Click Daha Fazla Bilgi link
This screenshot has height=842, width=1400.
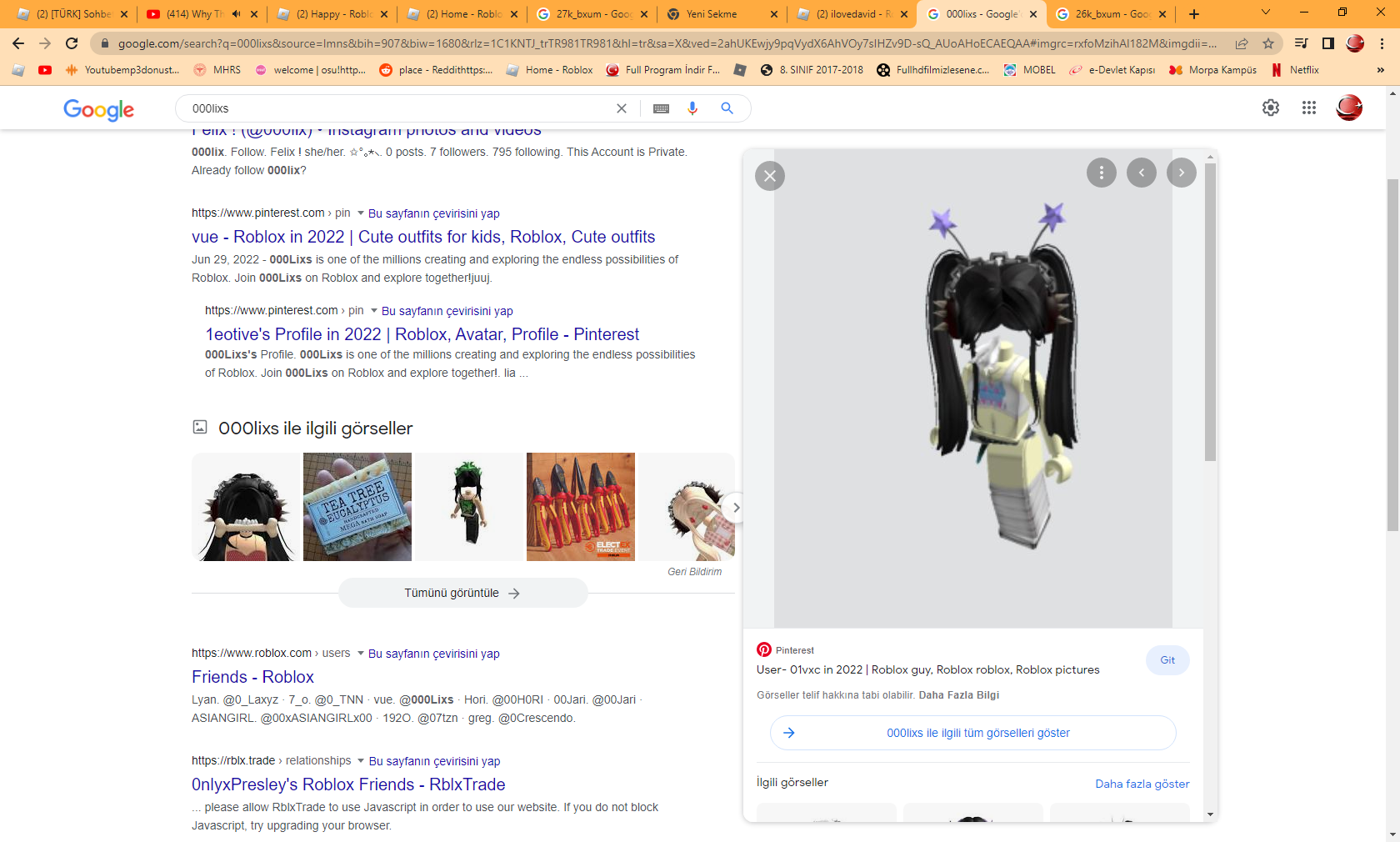pos(958,695)
